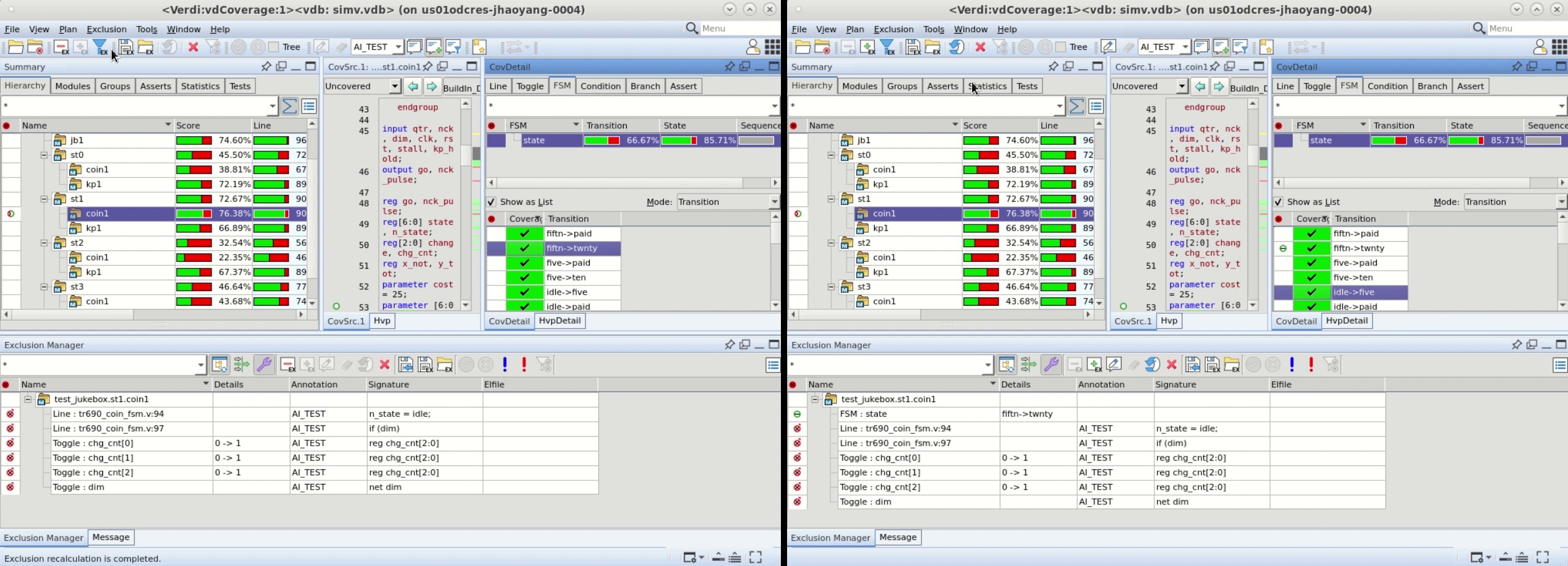Viewport: 1568px width, 566px height.
Task: Select the Statistics tab in right window's Summary panel
Action: pos(987,86)
